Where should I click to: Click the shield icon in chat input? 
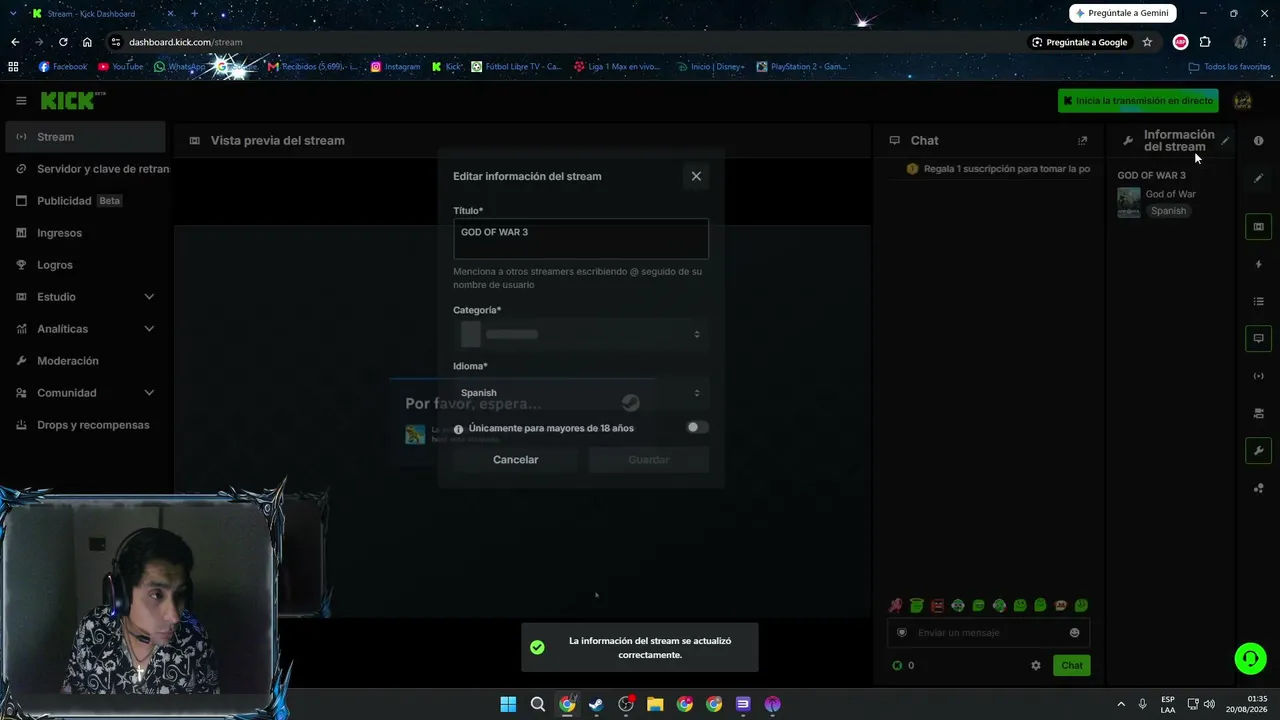(901, 633)
